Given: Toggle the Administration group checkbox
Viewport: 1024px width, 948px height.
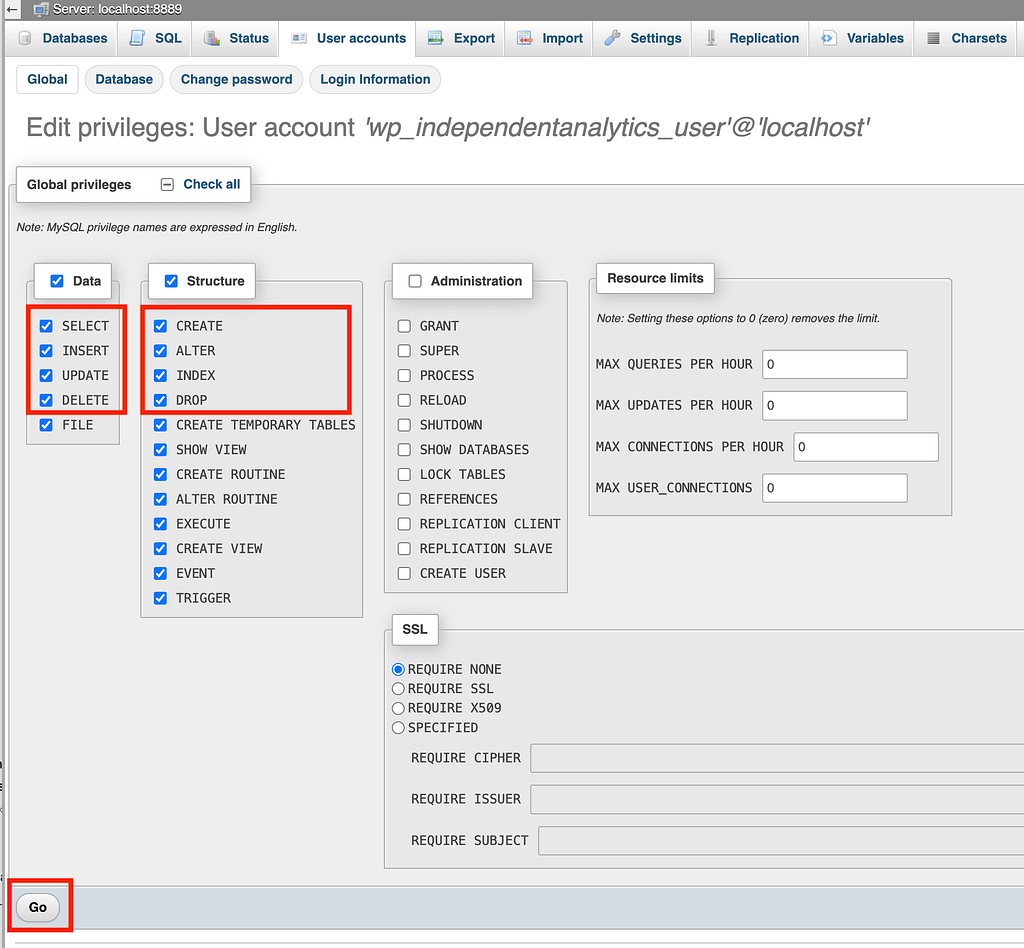Looking at the screenshot, I should click(415, 281).
